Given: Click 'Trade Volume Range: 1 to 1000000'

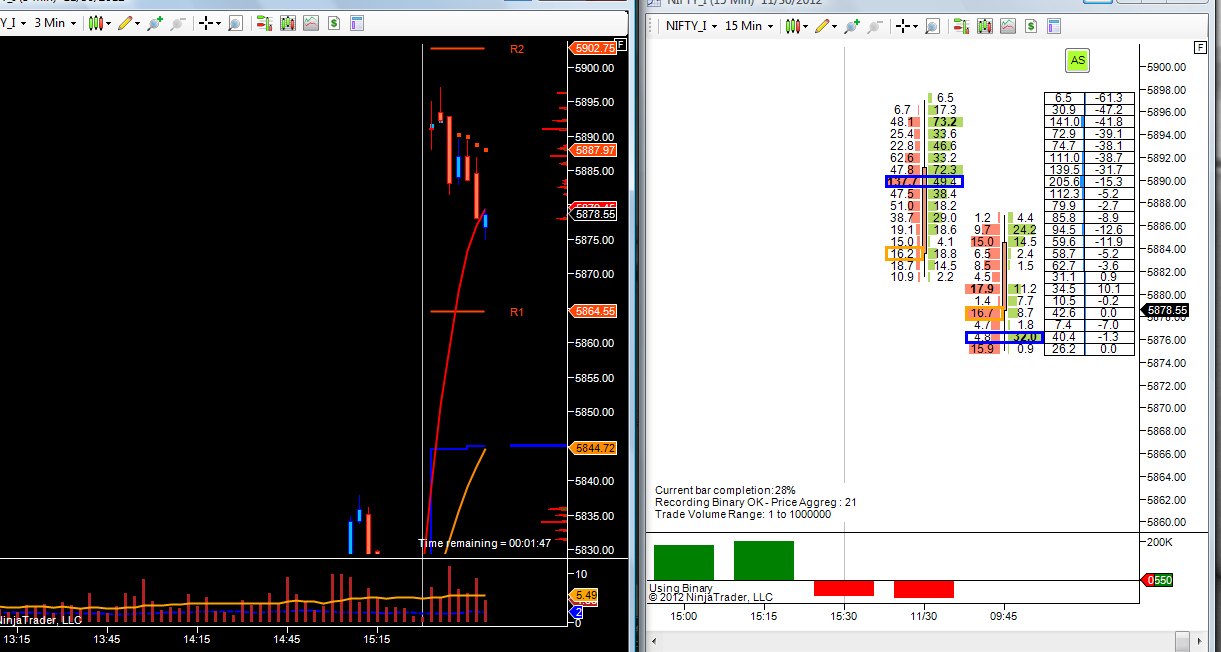Looking at the screenshot, I should pyautogui.click(x=743, y=514).
